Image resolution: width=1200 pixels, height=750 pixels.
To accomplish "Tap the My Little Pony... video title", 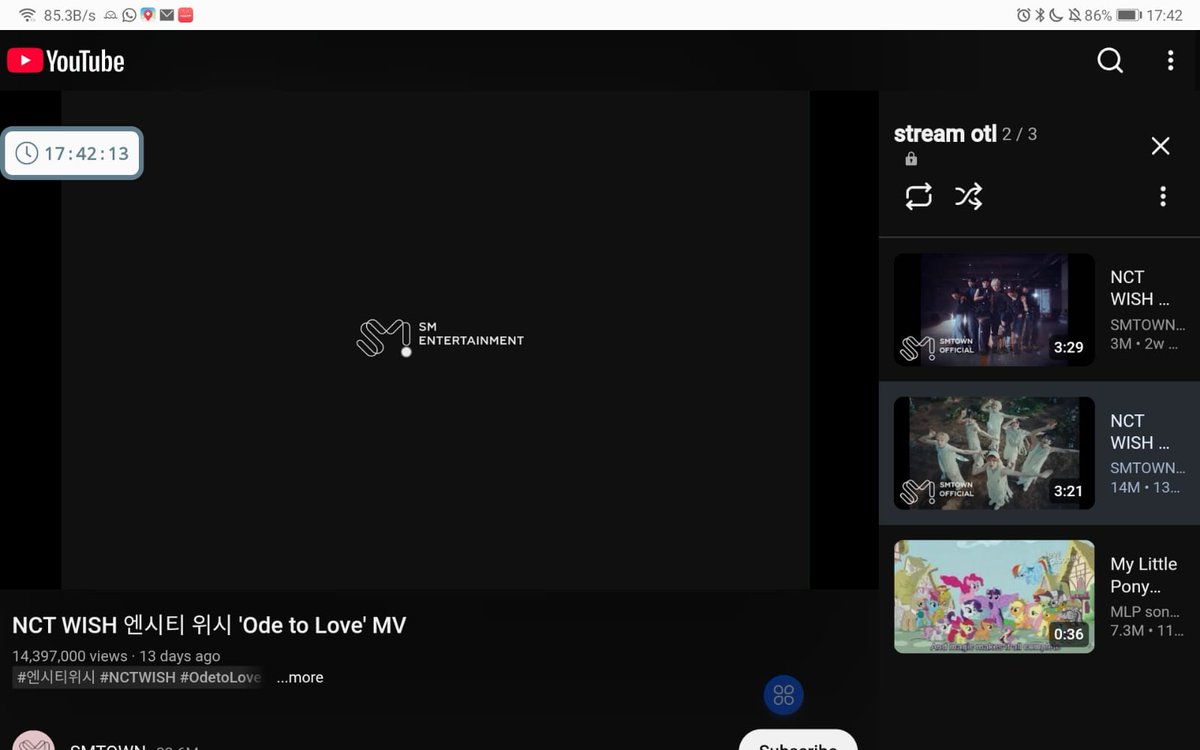I will click(x=1144, y=575).
